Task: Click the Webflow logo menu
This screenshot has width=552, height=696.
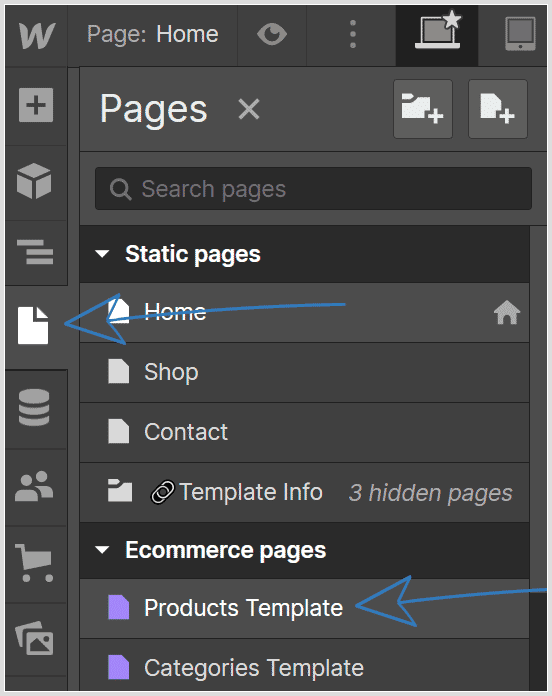Action: (x=37, y=35)
